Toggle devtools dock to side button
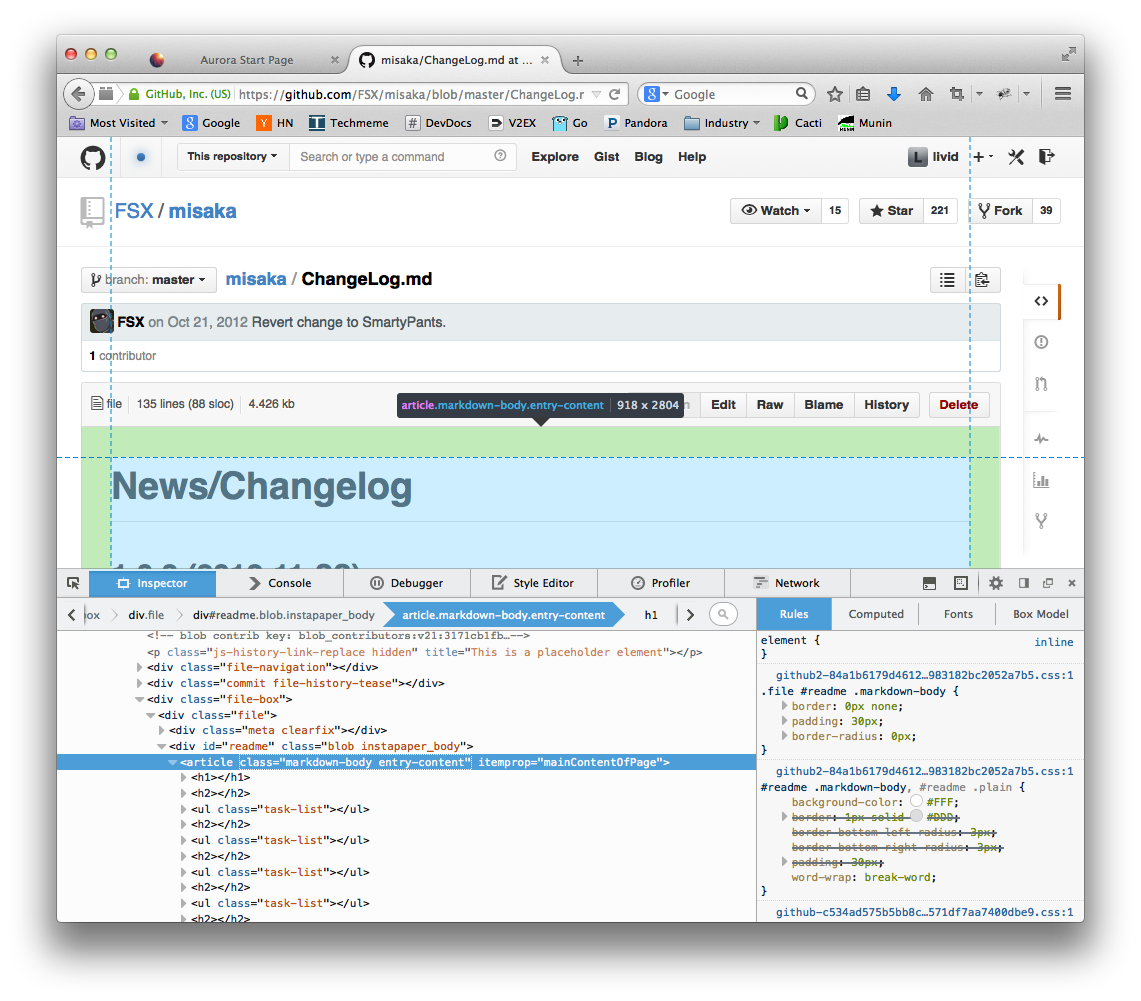The image size is (1141, 1001). tap(1023, 583)
